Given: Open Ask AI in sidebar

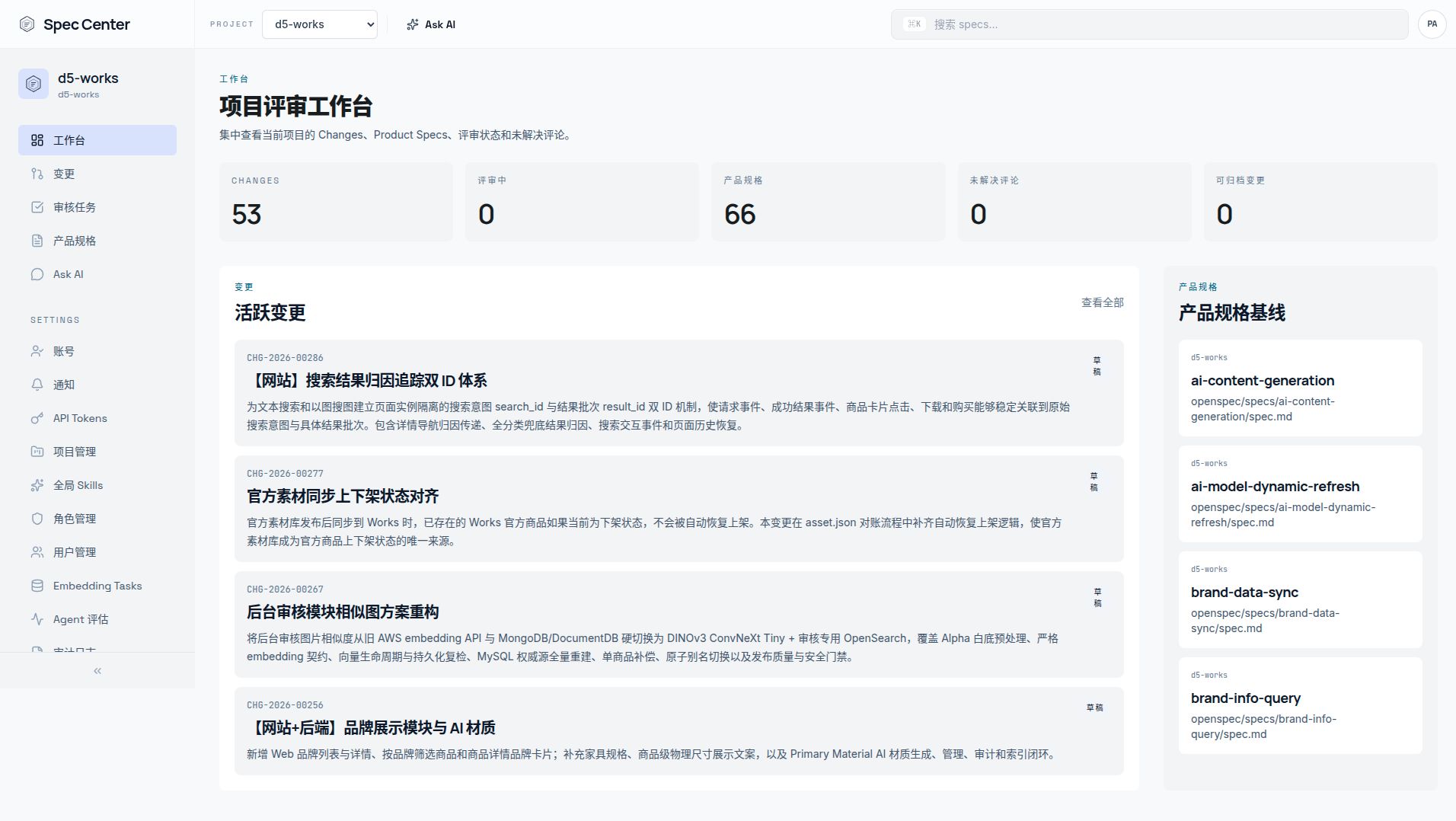Looking at the screenshot, I should click(x=97, y=274).
